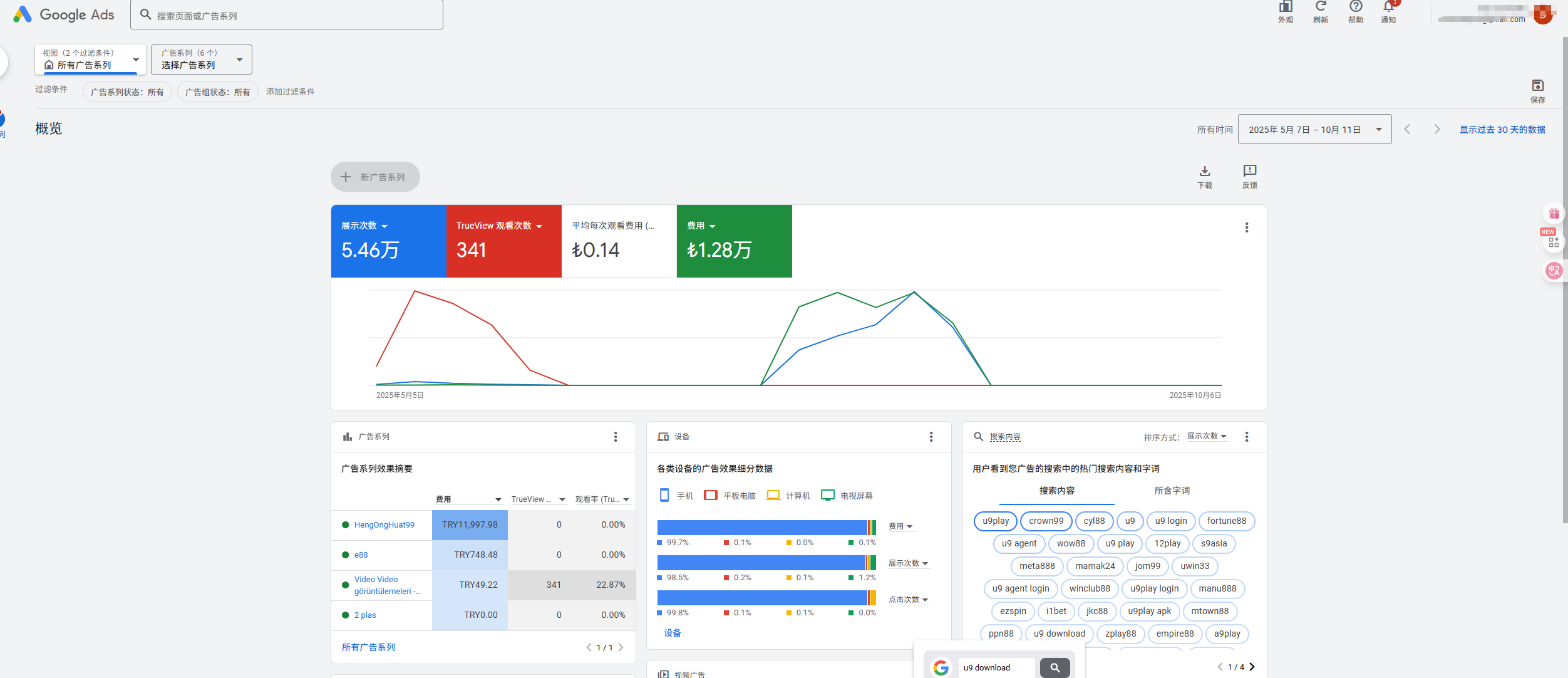Click the Refresh icon in header

(1321, 7)
